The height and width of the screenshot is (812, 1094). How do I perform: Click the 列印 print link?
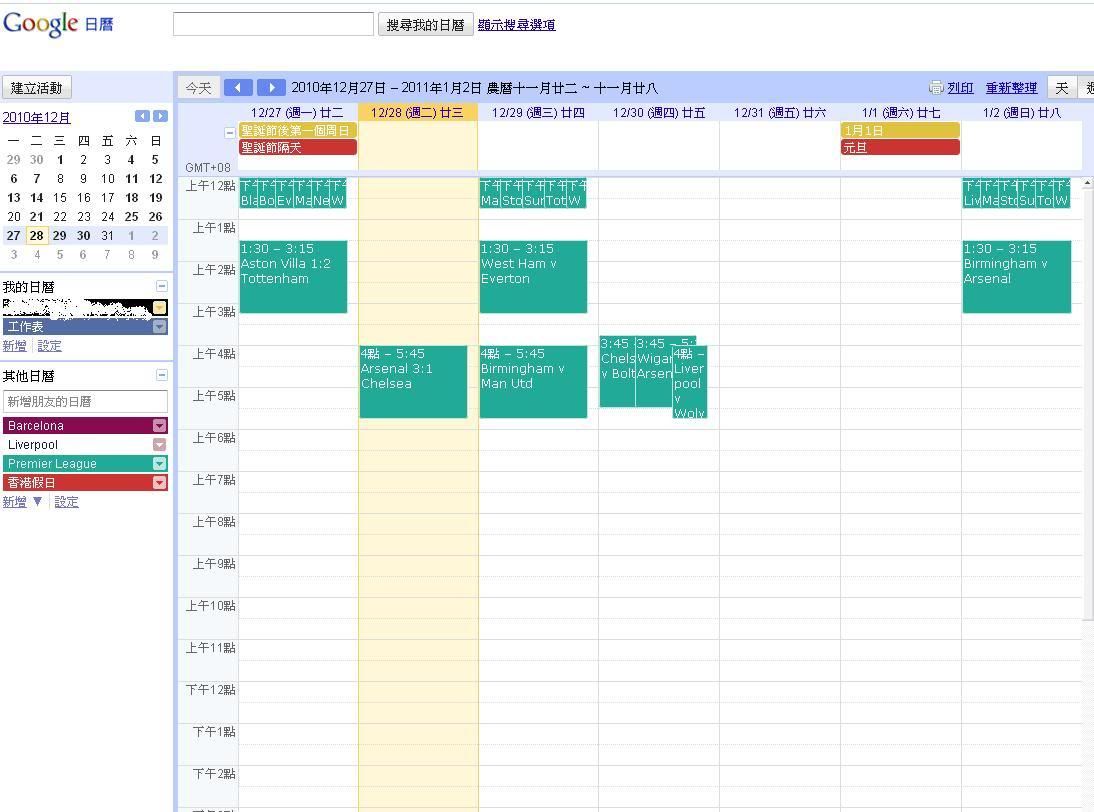960,88
